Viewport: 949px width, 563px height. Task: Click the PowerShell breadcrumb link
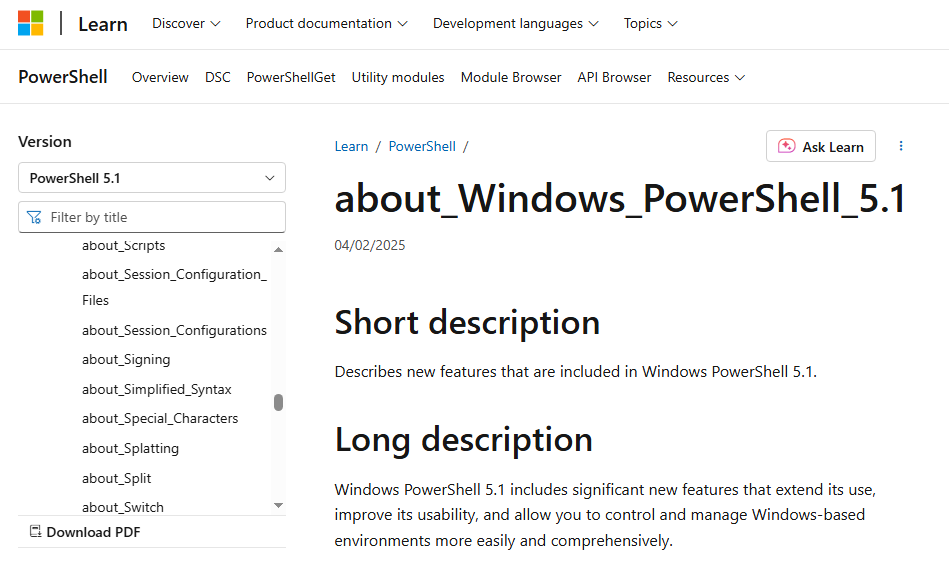tap(422, 147)
